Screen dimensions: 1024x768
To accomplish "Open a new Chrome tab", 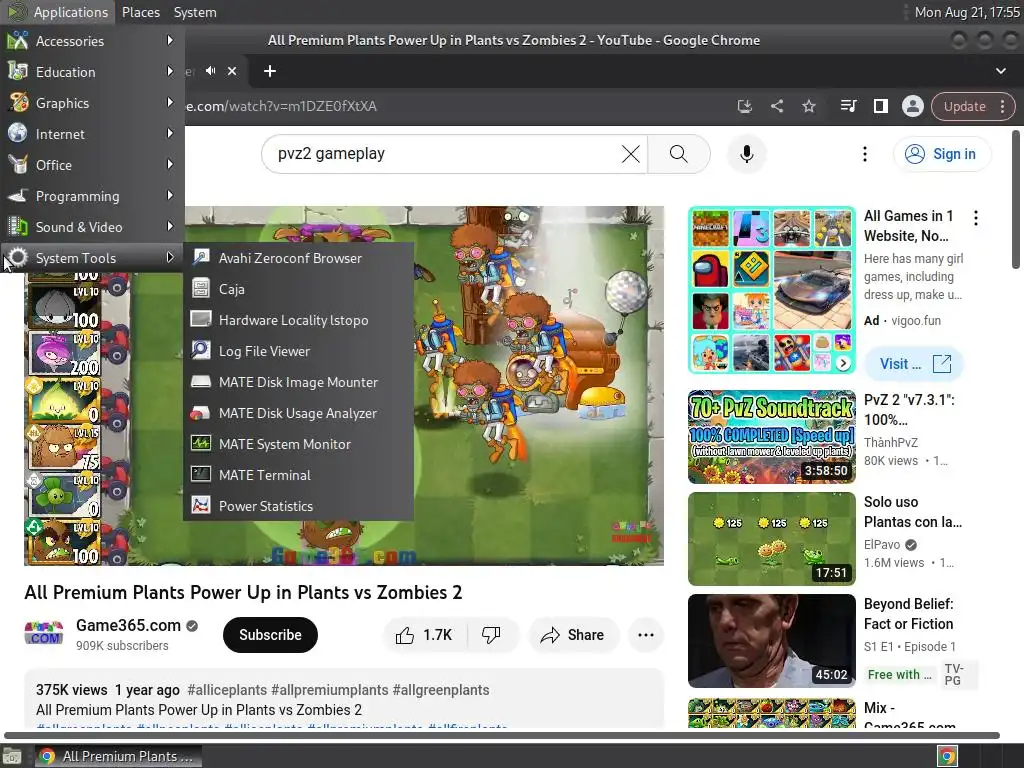I will click(270, 71).
